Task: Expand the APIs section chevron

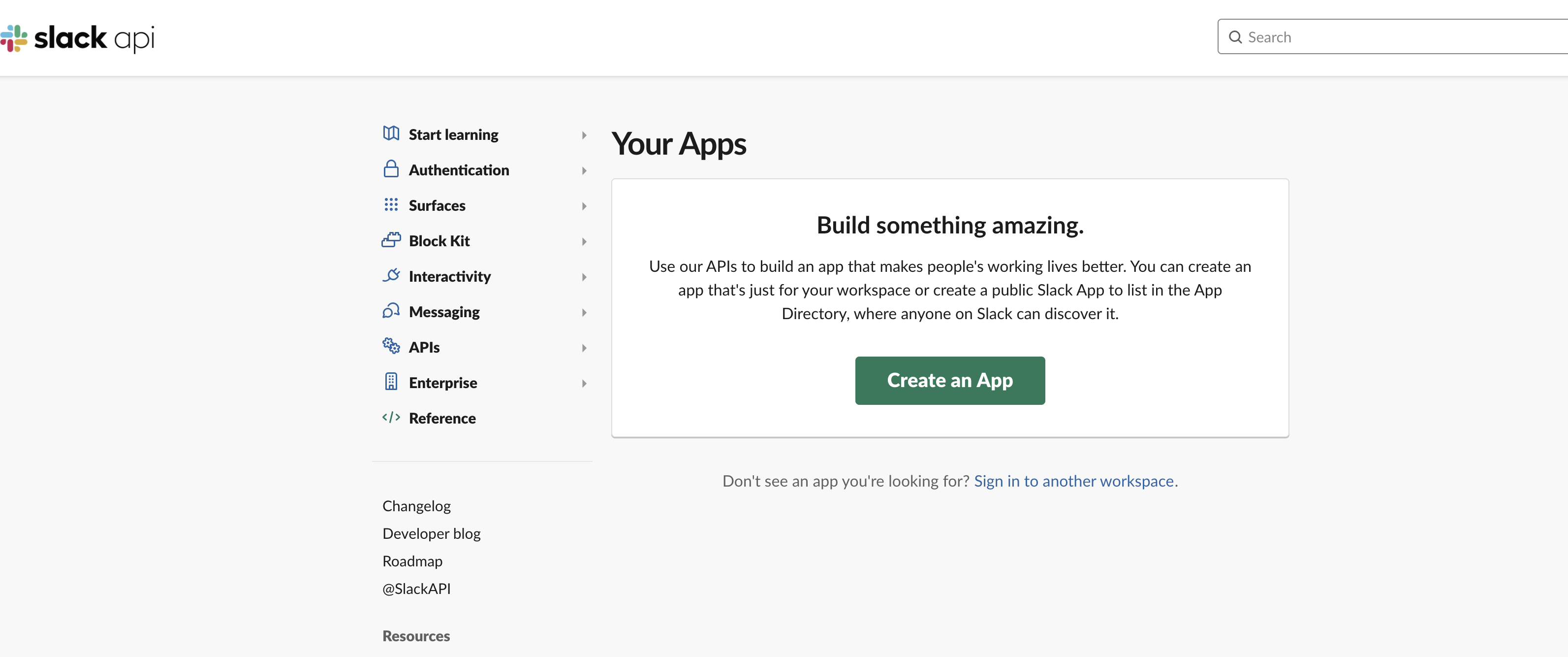Action: (x=584, y=348)
